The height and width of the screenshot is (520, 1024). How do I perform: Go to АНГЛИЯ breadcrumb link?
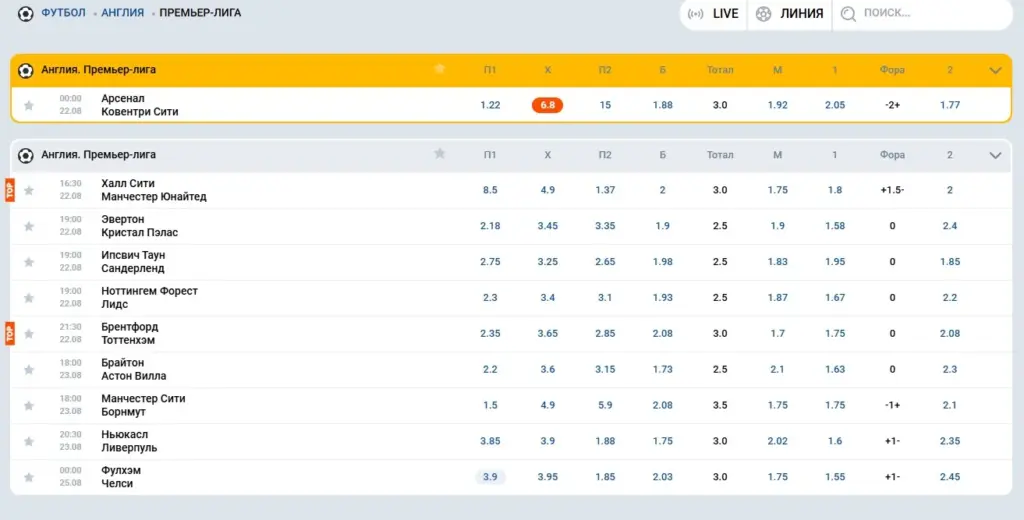(122, 12)
